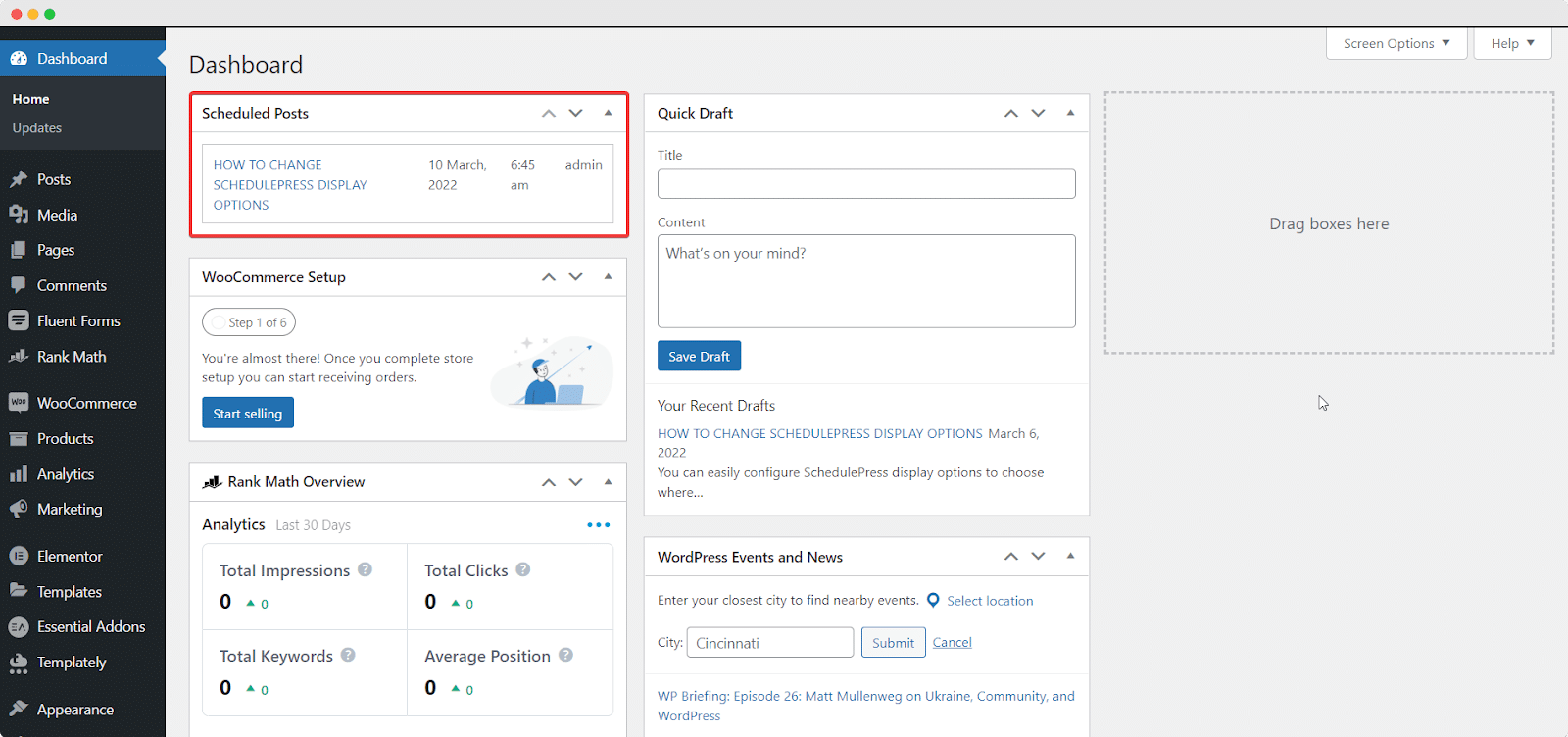Collapse the Scheduled Posts panel
The height and width of the screenshot is (737, 1568).
point(609,113)
